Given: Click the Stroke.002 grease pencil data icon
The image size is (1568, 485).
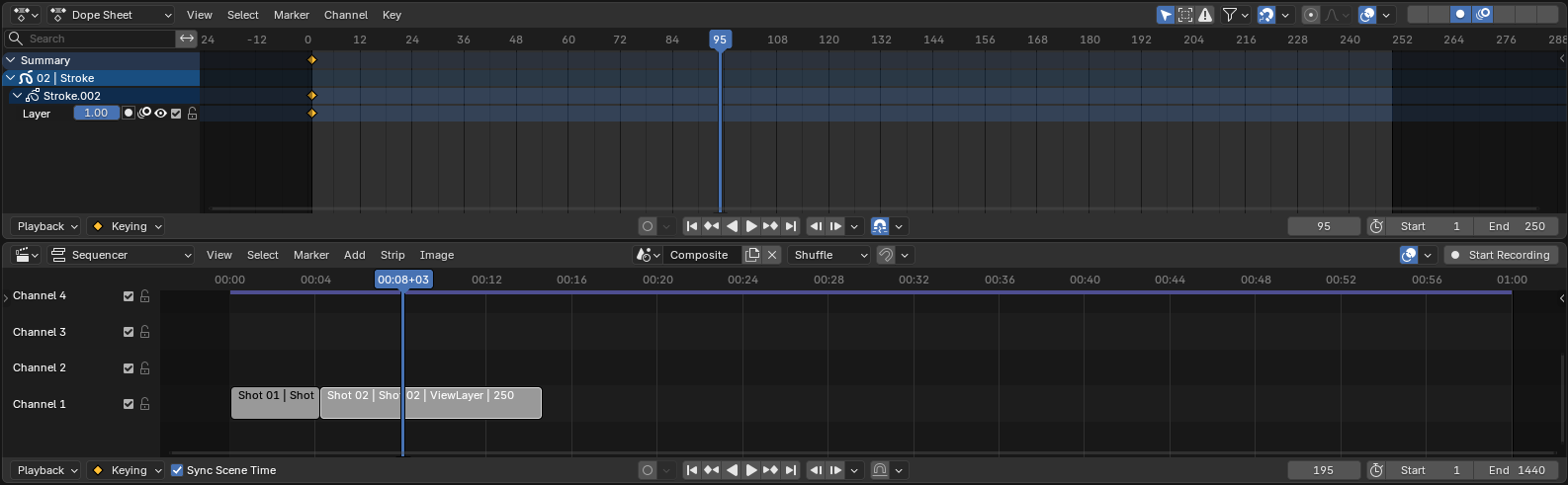Looking at the screenshot, I should 33,96.
